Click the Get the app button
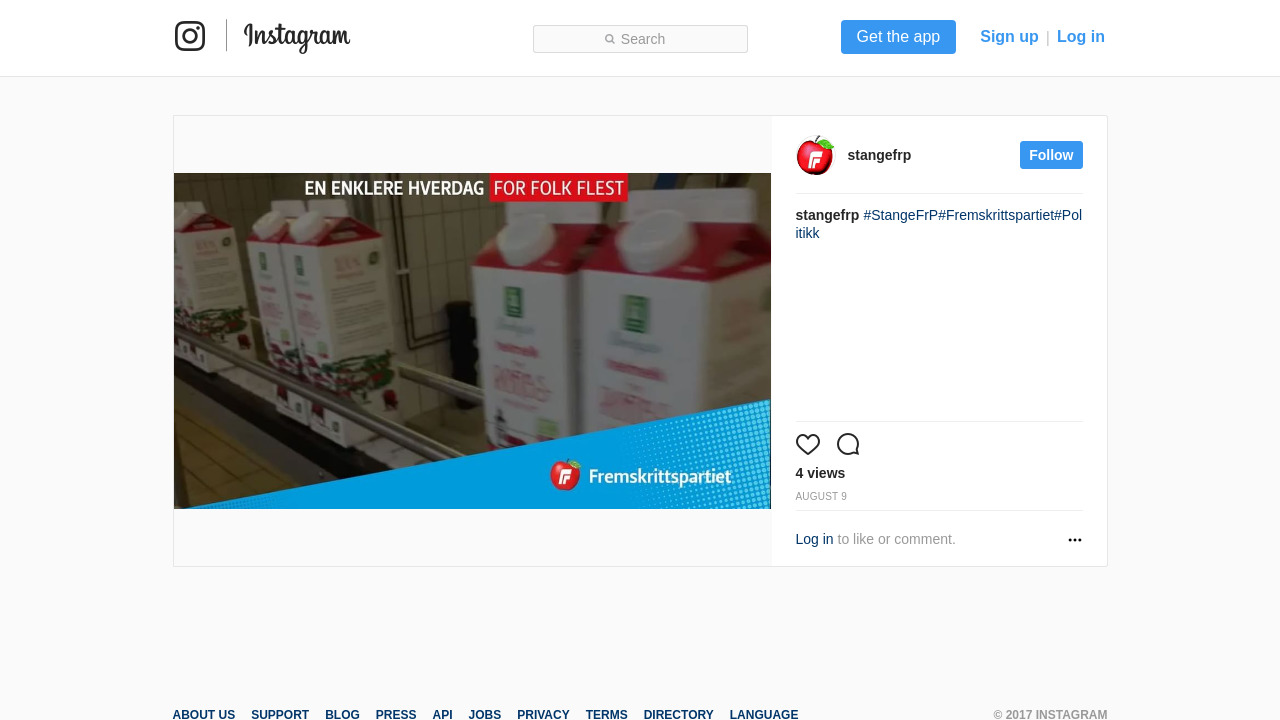1280x720 pixels. click(x=898, y=37)
